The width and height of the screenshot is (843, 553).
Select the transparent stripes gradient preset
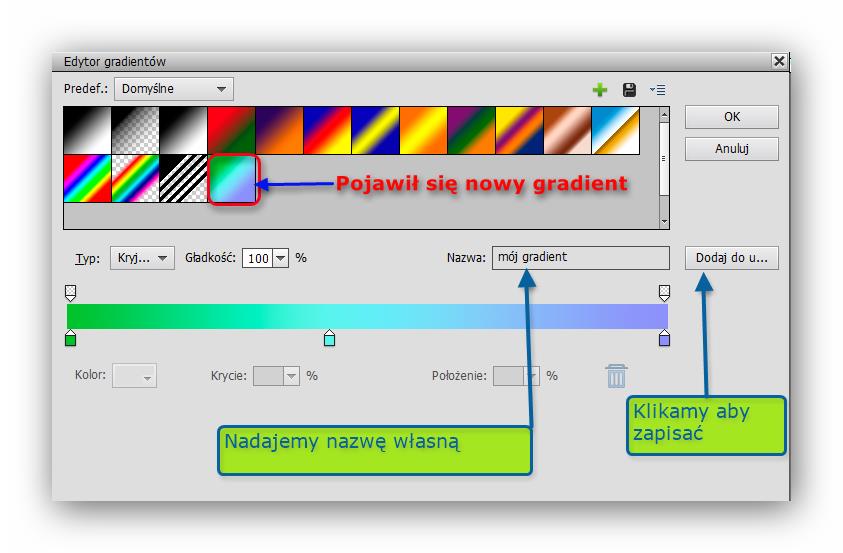(x=183, y=178)
